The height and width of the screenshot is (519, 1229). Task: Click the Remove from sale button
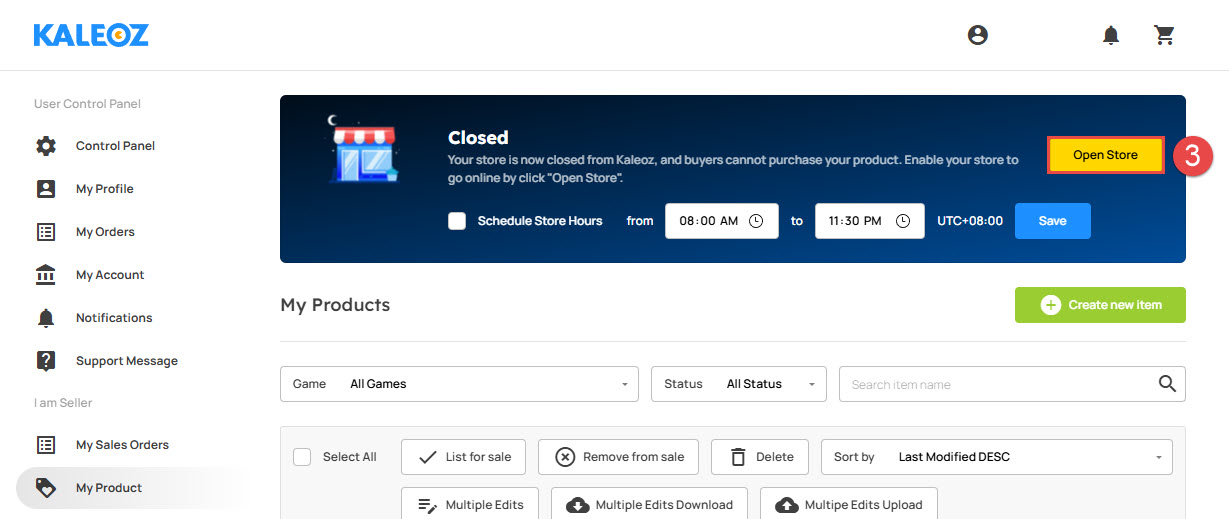[x=620, y=457]
